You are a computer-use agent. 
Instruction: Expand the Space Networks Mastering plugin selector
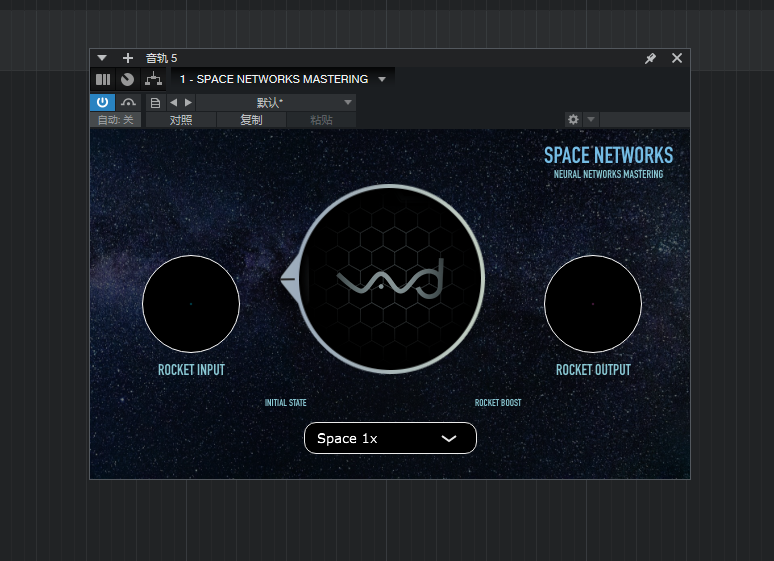tap(283, 80)
